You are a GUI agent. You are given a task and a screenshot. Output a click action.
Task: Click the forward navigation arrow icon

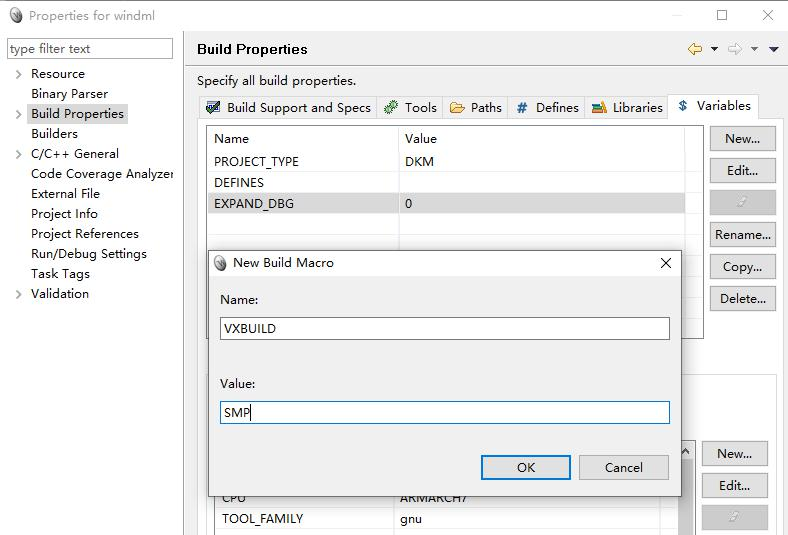point(735,49)
